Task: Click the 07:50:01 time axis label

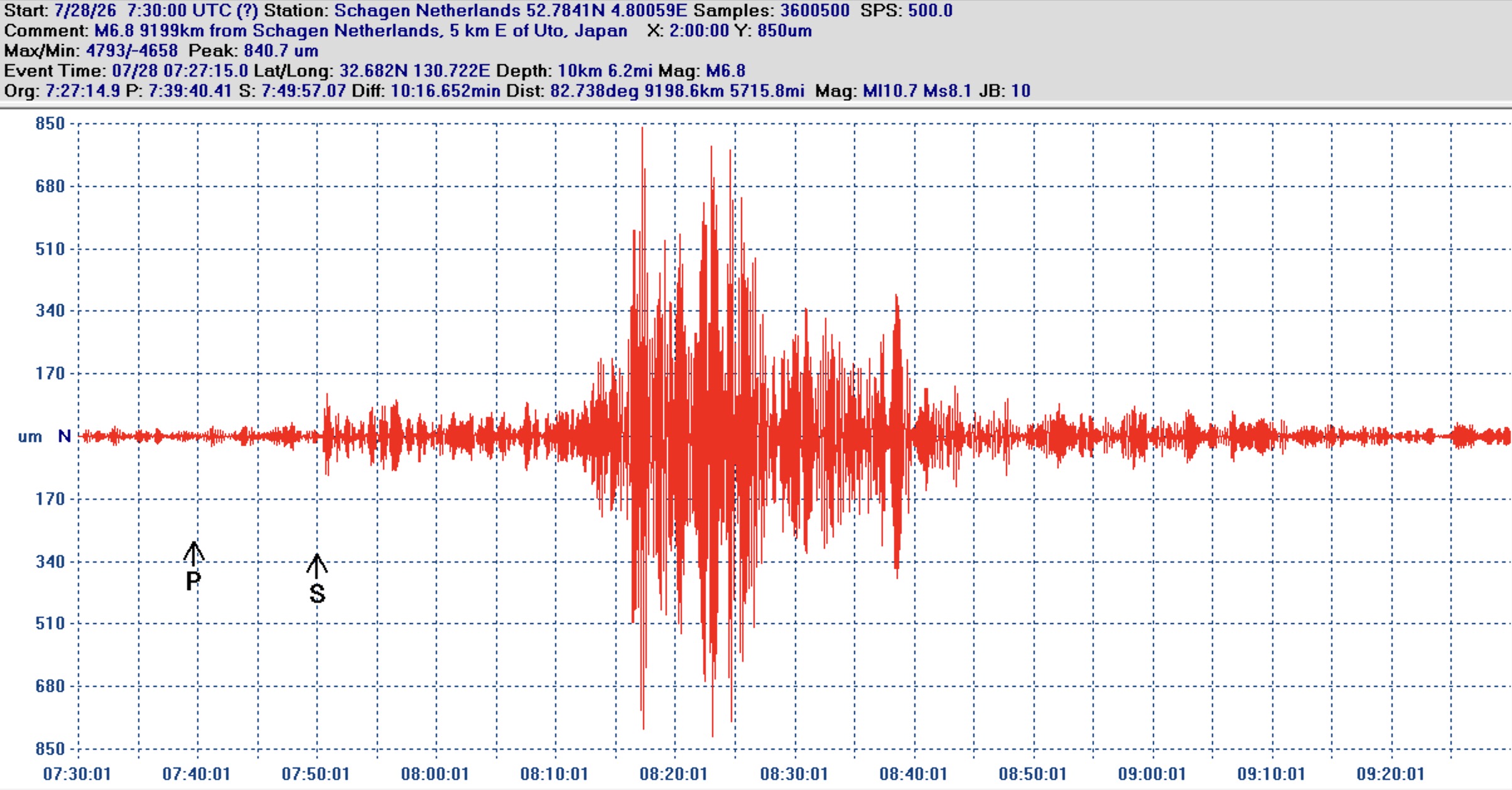Action: [315, 774]
